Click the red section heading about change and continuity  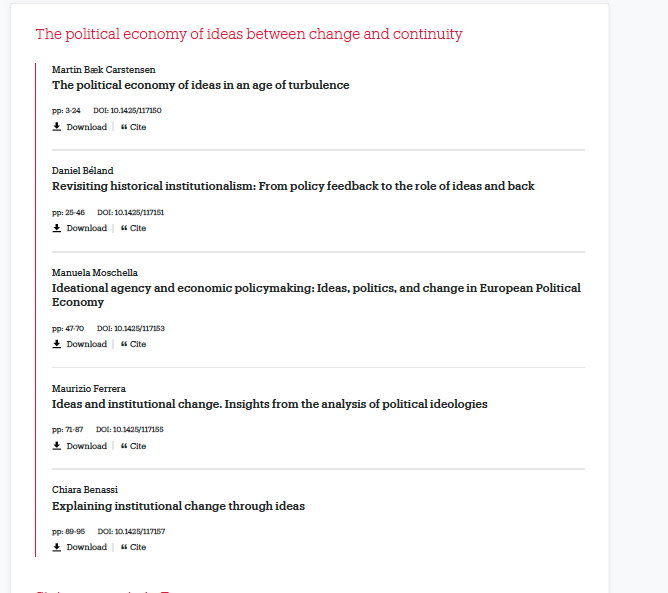coord(249,34)
